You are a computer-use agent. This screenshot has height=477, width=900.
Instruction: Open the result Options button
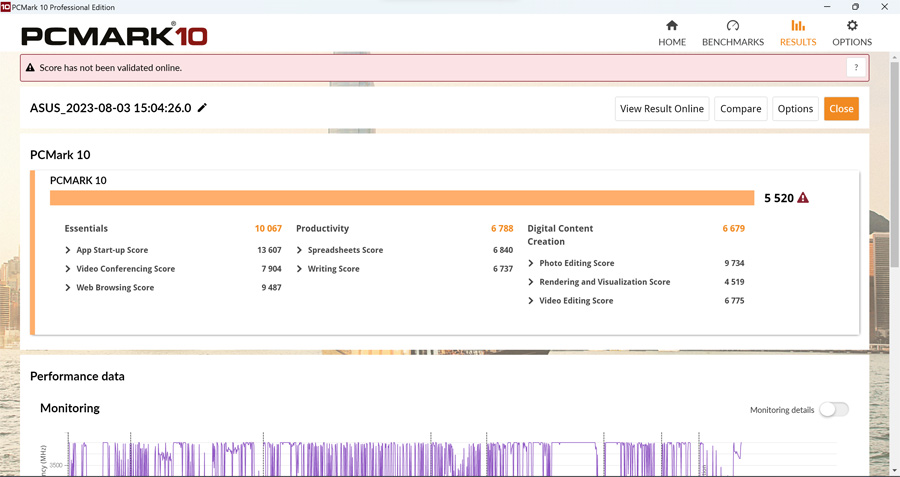tap(796, 108)
